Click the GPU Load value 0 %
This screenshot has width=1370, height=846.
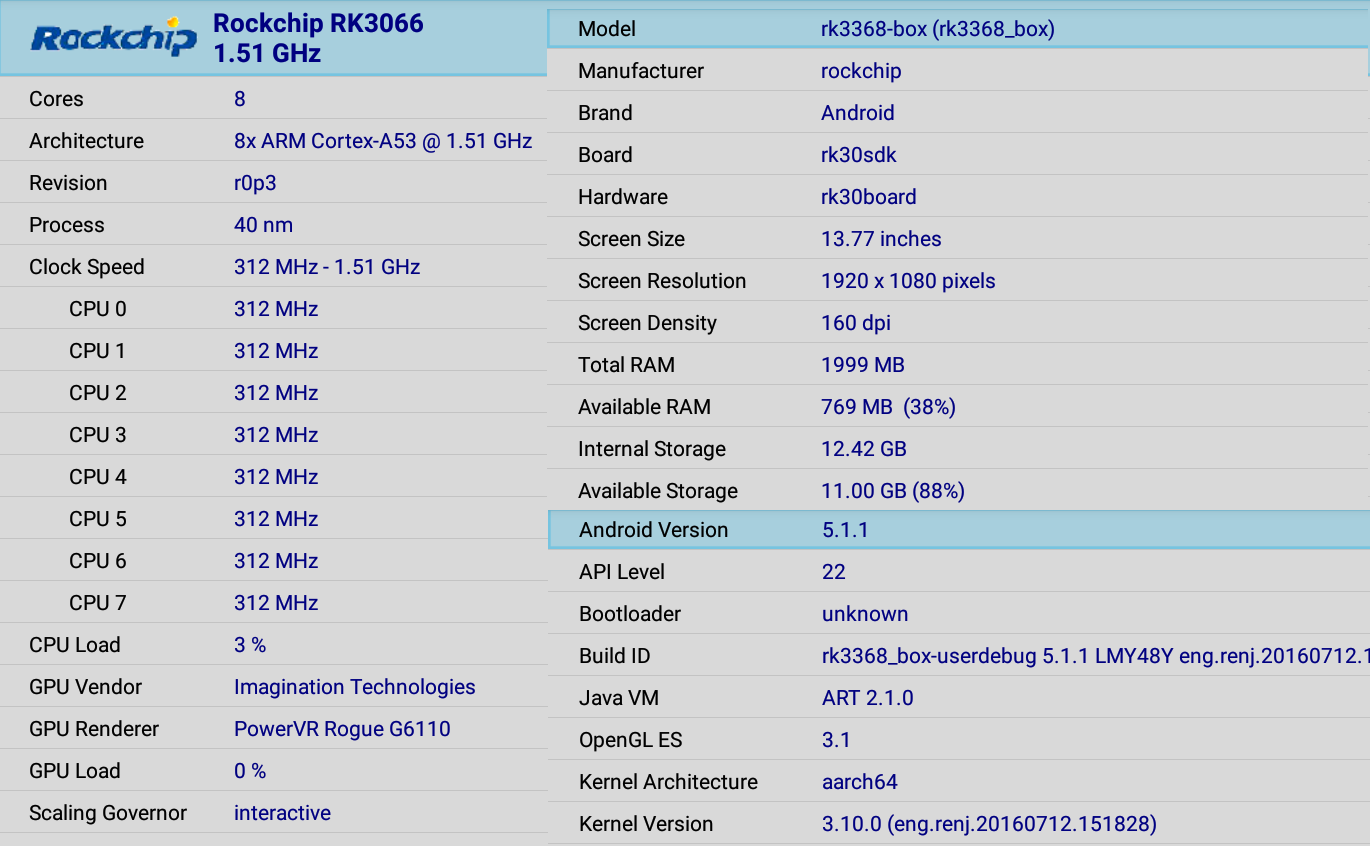coord(250,771)
